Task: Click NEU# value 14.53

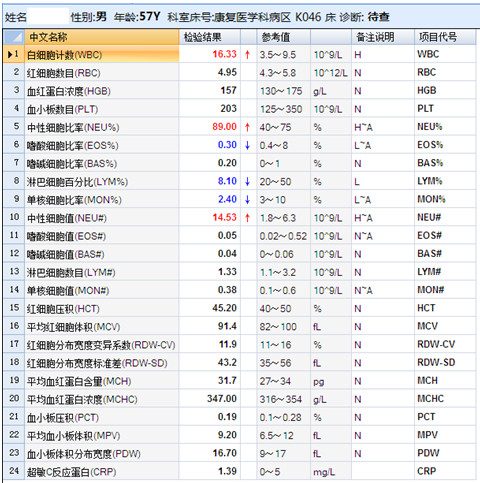Action: point(224,217)
